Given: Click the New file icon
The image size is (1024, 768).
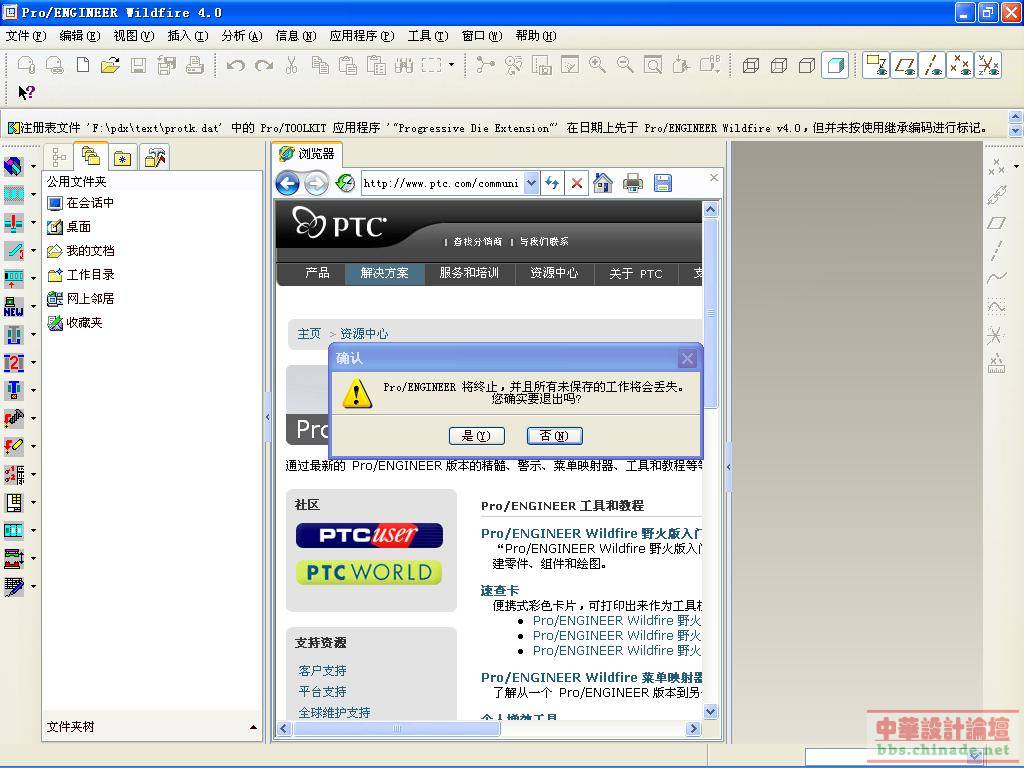Looking at the screenshot, I should [83, 65].
